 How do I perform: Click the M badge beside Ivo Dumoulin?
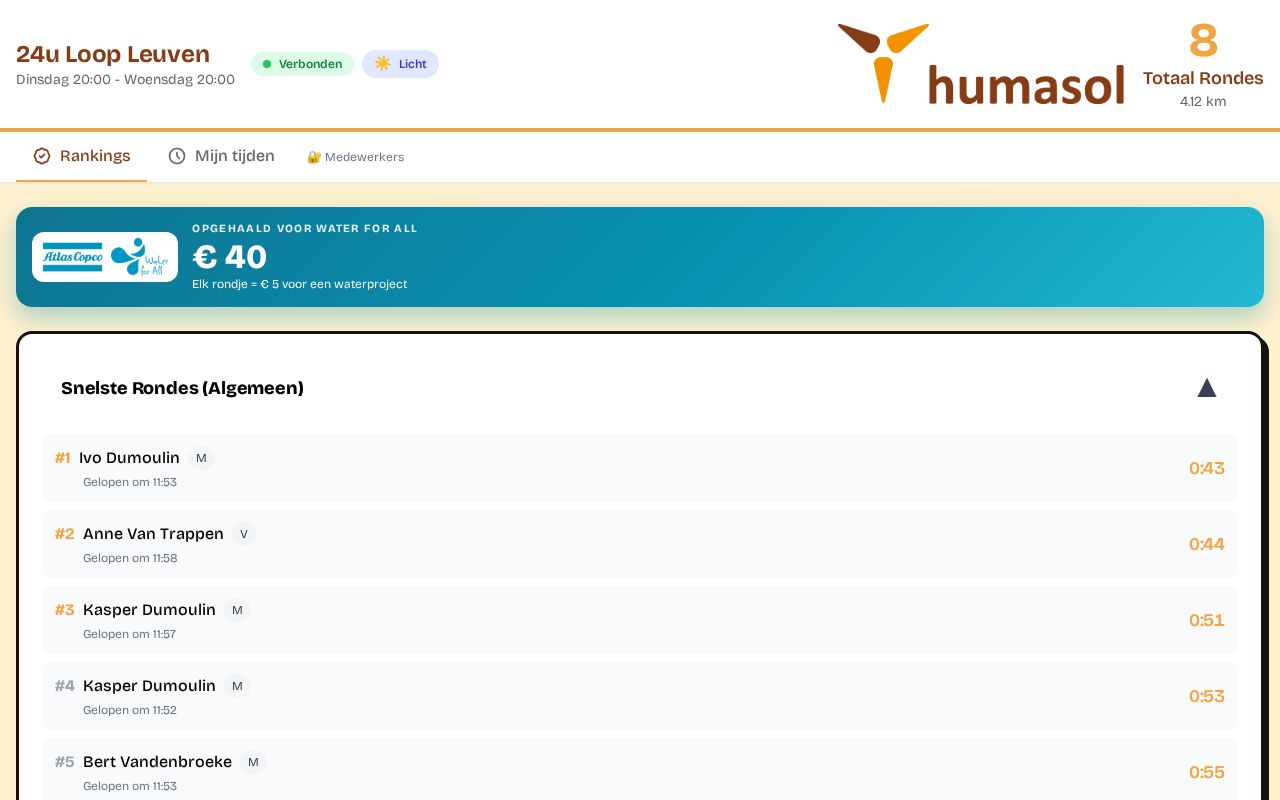(201, 458)
